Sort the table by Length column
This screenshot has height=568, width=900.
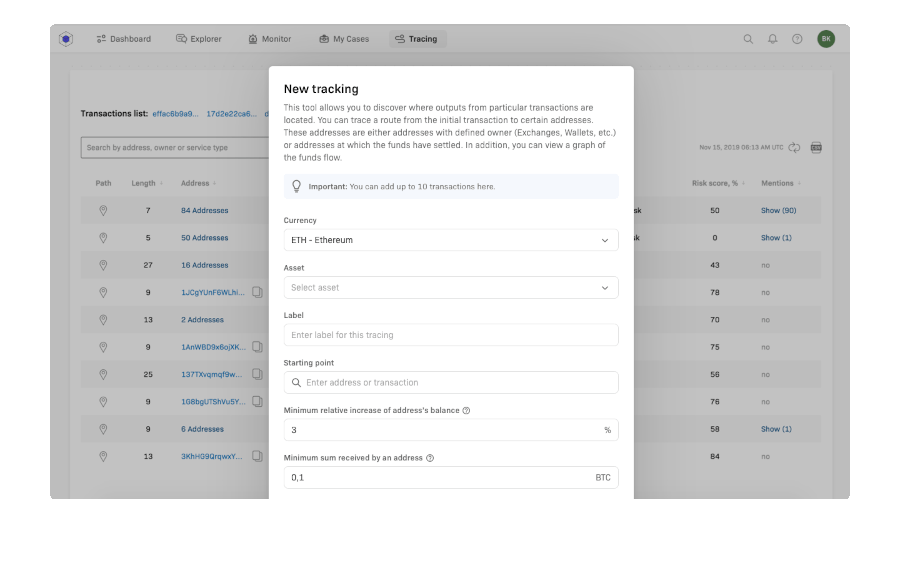pos(146,183)
